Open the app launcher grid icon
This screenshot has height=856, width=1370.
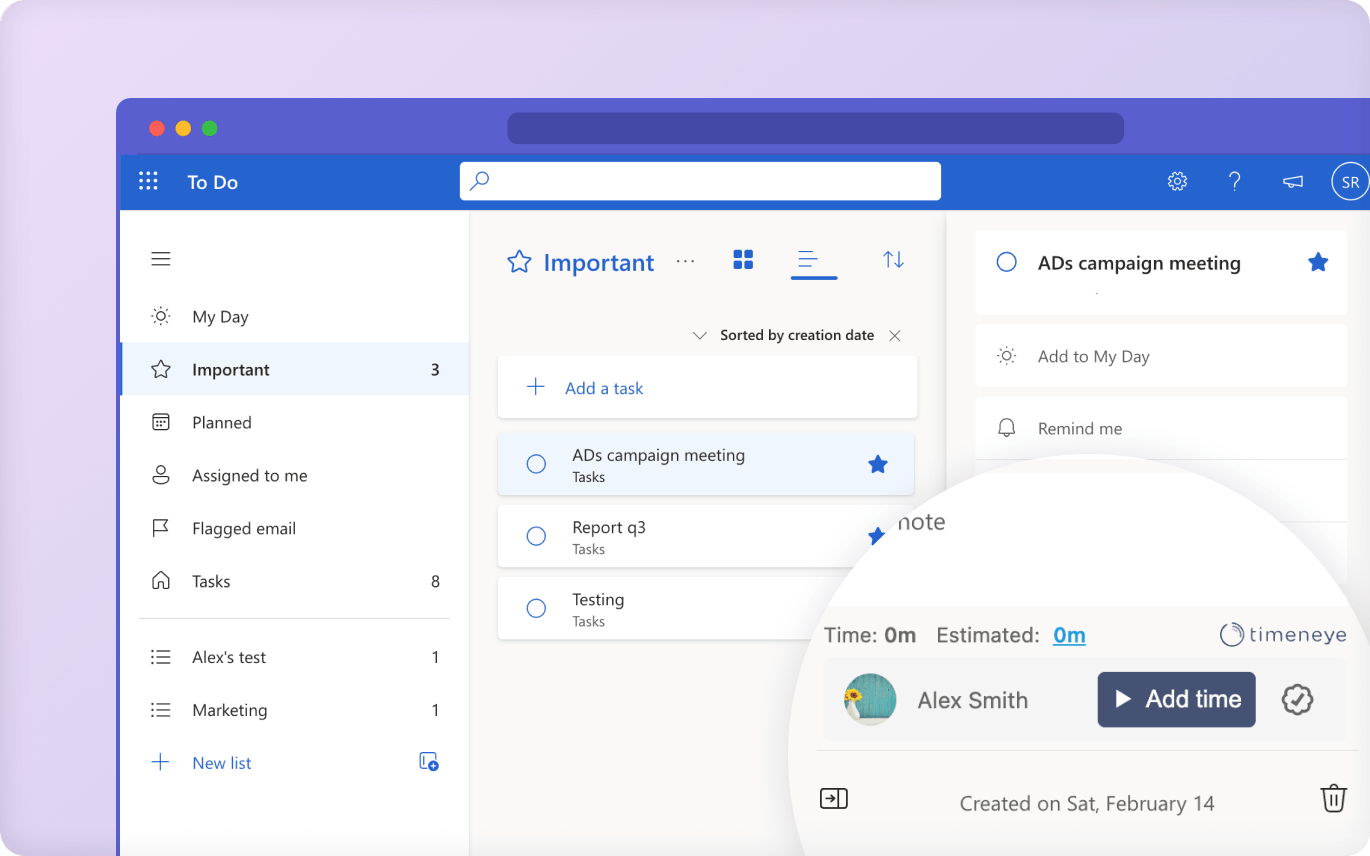pos(148,181)
